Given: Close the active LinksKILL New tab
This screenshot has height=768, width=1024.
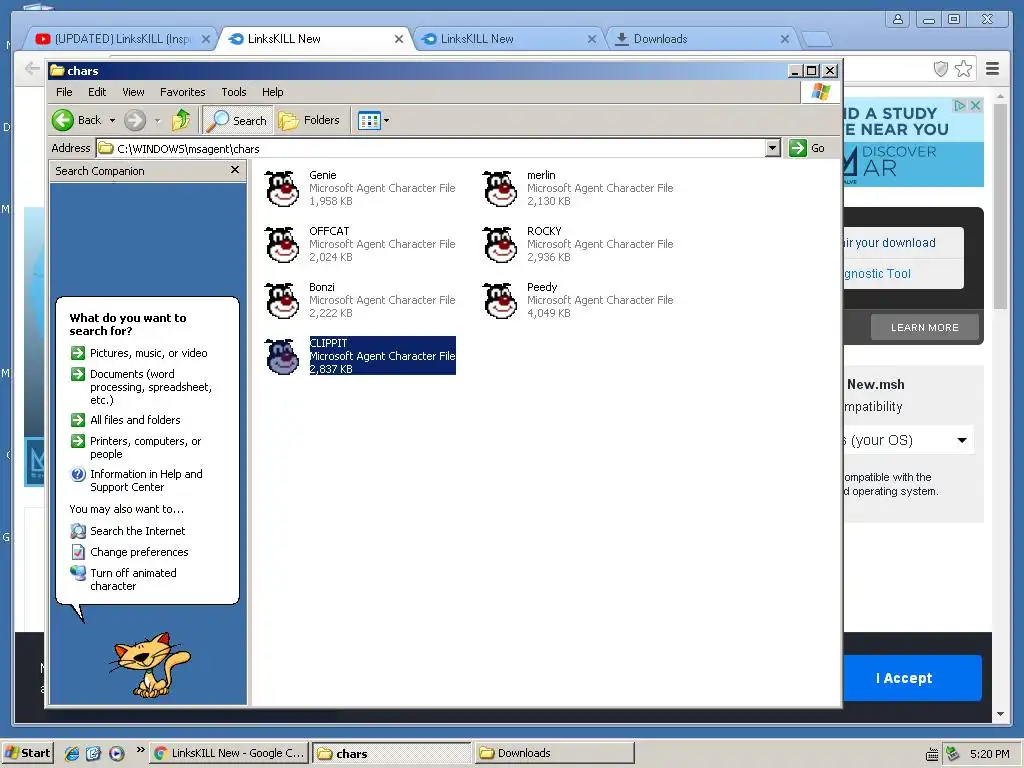Looking at the screenshot, I should pyautogui.click(x=398, y=39).
